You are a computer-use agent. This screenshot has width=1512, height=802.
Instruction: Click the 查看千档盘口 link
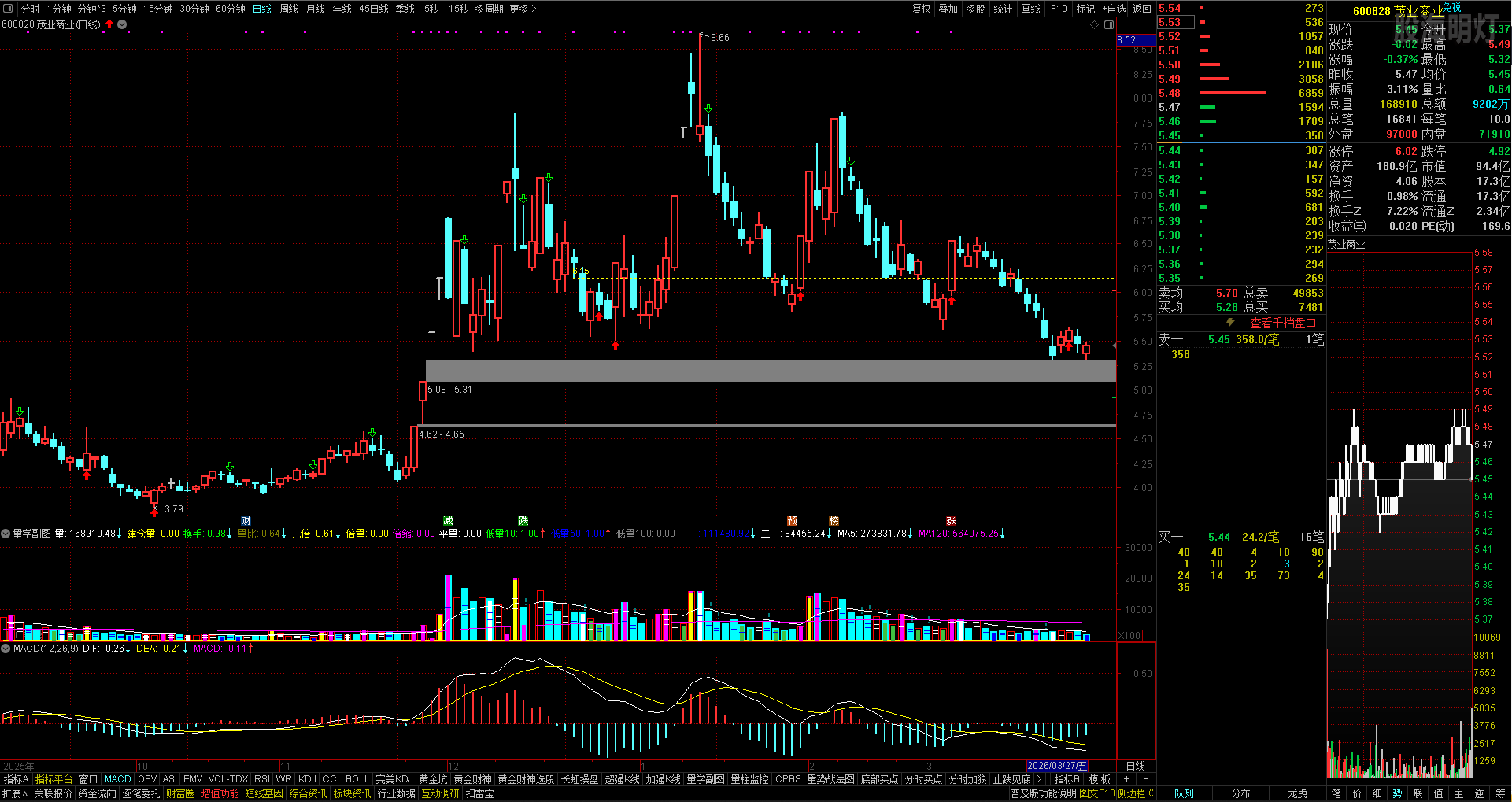pos(1283,323)
